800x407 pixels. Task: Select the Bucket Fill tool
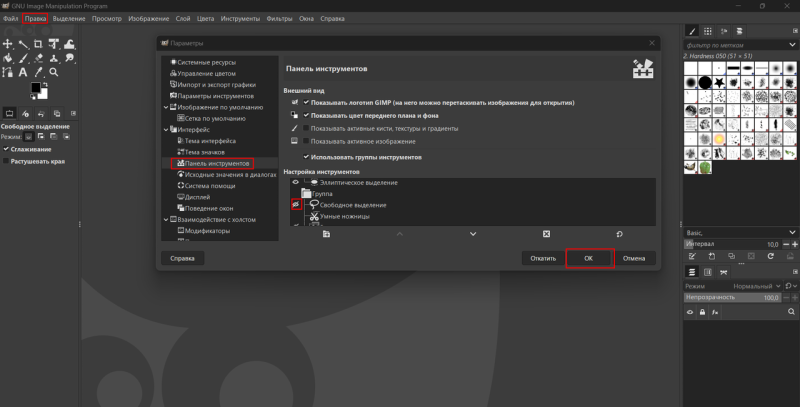(8, 58)
